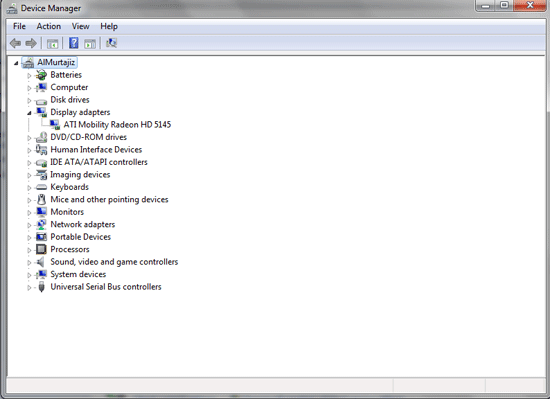Viewport: 550px width, 399px height.
Task: Expand the Human Interface Devices arrow
Action: point(29,150)
